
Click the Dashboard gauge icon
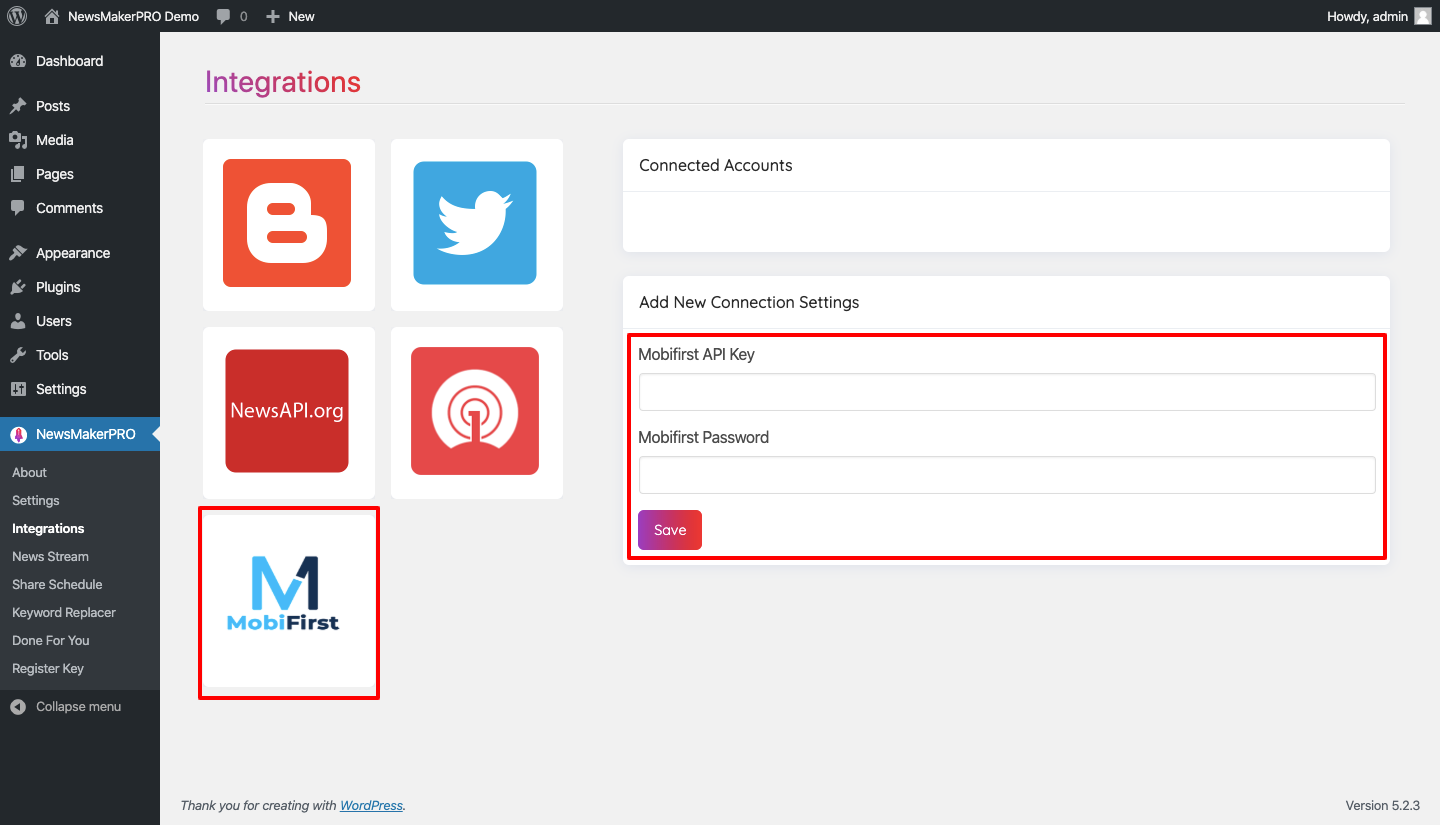pos(18,61)
